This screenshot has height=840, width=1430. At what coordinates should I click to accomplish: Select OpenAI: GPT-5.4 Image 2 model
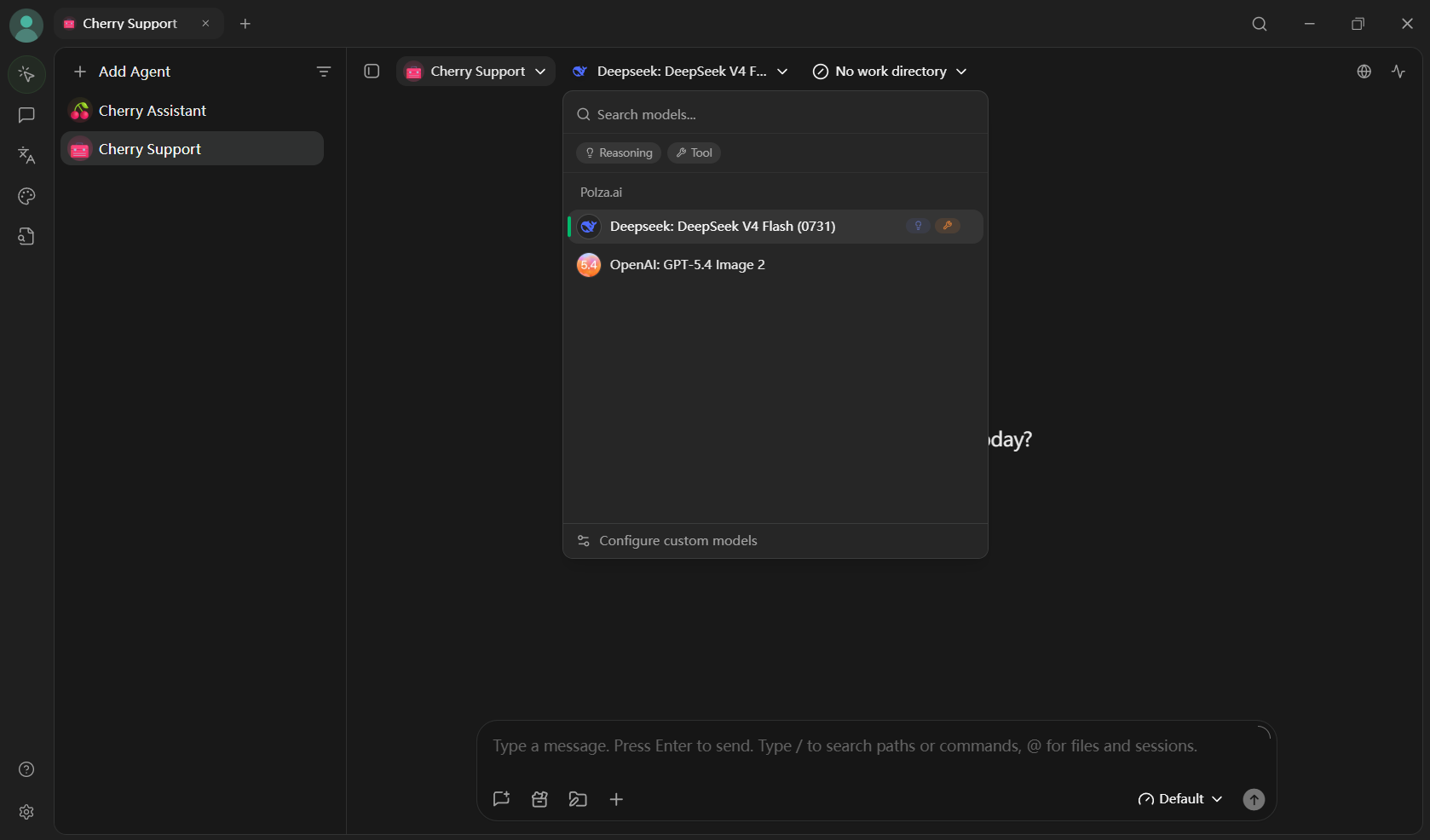click(x=776, y=265)
